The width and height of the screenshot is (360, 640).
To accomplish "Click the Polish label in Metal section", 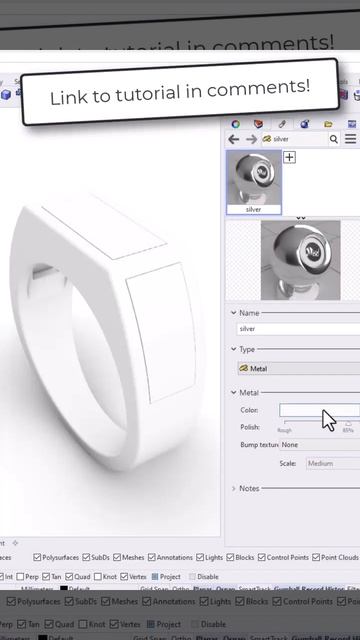I will [x=250, y=427].
